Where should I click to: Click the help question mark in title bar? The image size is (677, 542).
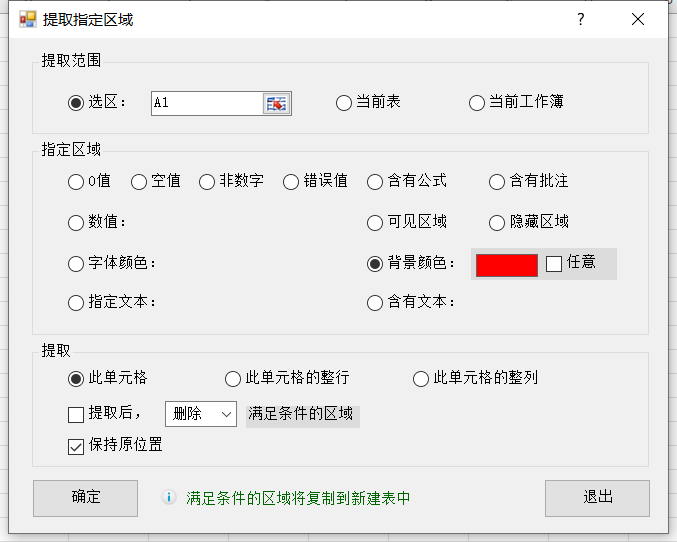click(580, 19)
